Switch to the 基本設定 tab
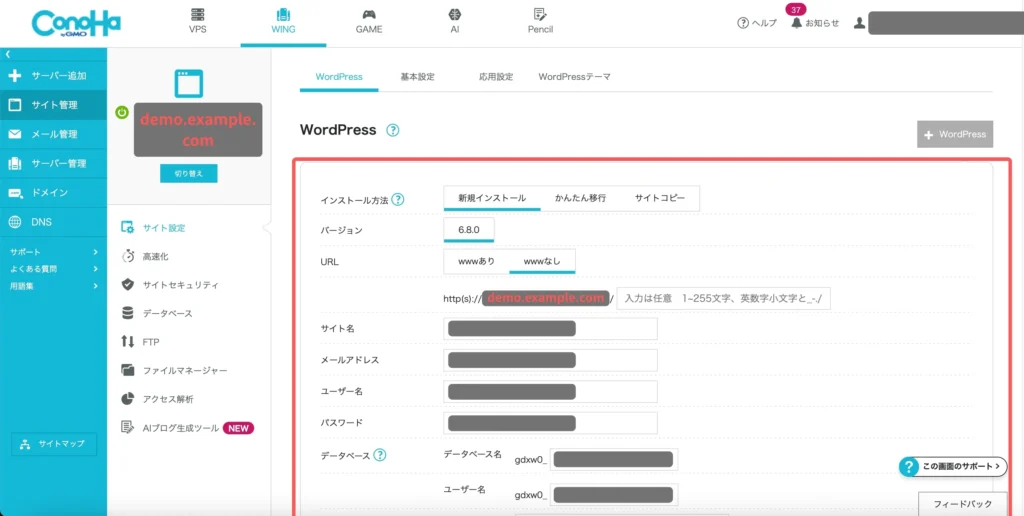 click(x=417, y=77)
